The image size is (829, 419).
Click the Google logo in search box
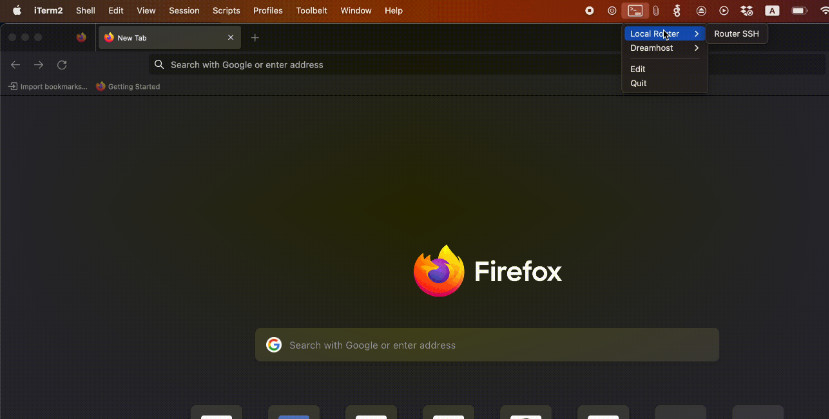point(274,344)
